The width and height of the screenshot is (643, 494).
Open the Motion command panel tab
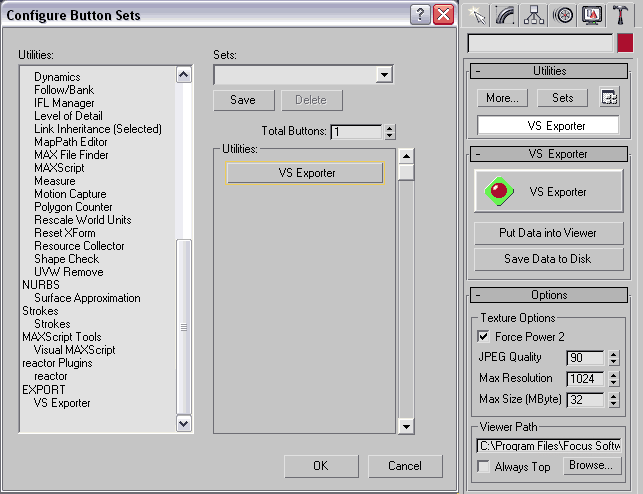tap(563, 15)
